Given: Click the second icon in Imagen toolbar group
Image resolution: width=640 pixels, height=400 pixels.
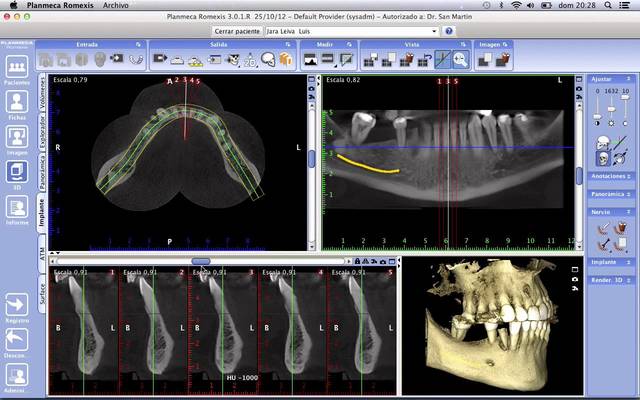Looking at the screenshot, I should (503, 60).
